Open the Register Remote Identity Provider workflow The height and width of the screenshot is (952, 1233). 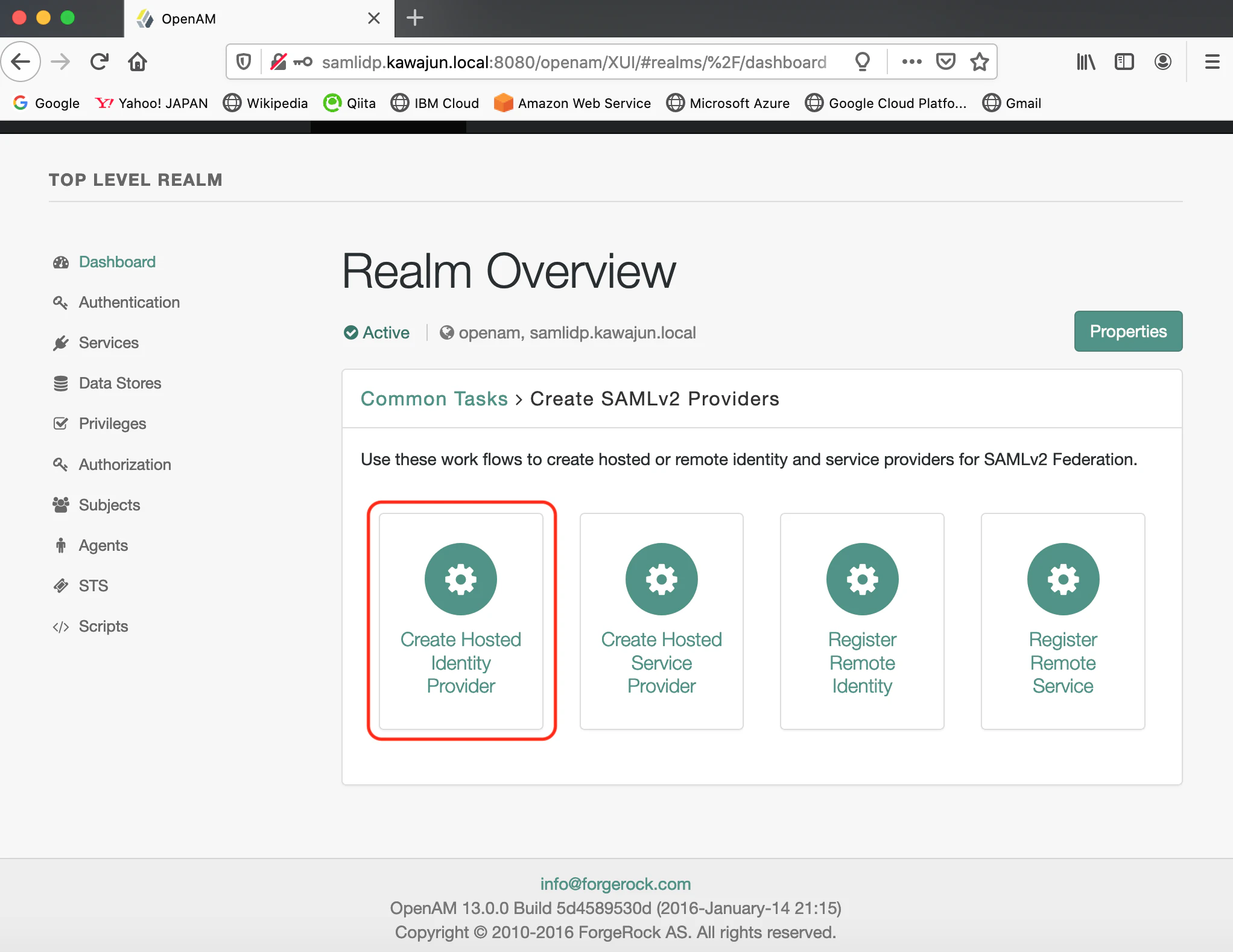coord(862,621)
